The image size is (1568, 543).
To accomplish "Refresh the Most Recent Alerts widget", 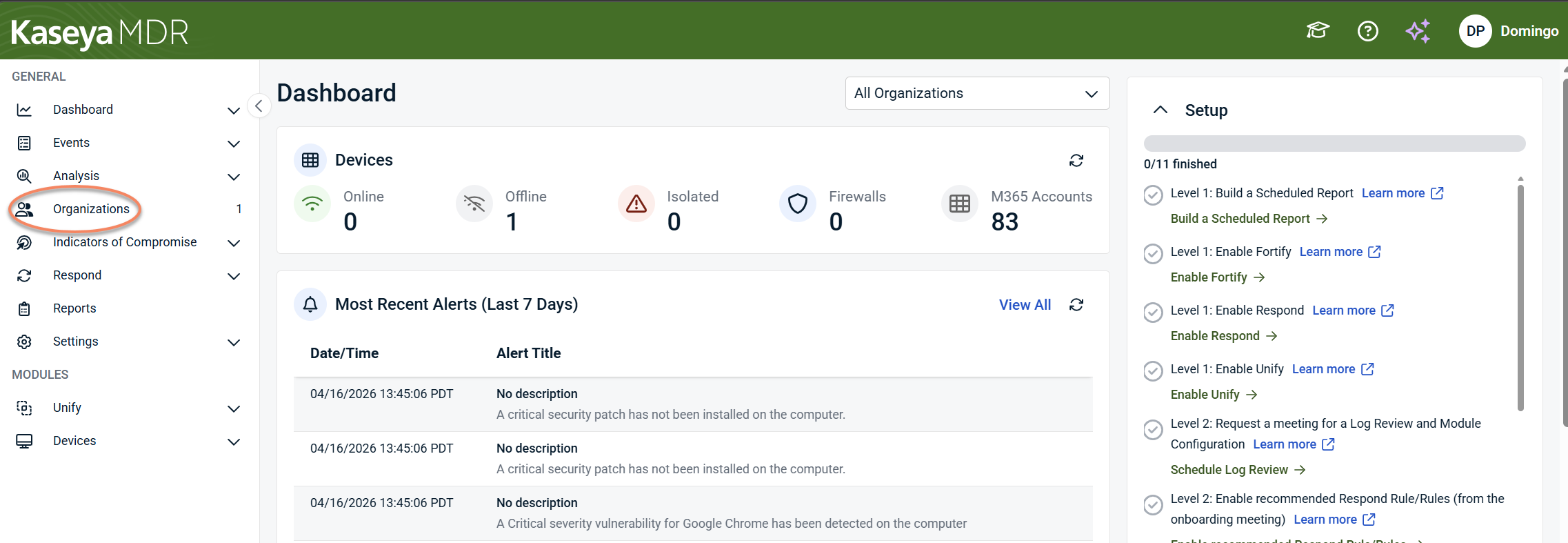I will click(1076, 304).
